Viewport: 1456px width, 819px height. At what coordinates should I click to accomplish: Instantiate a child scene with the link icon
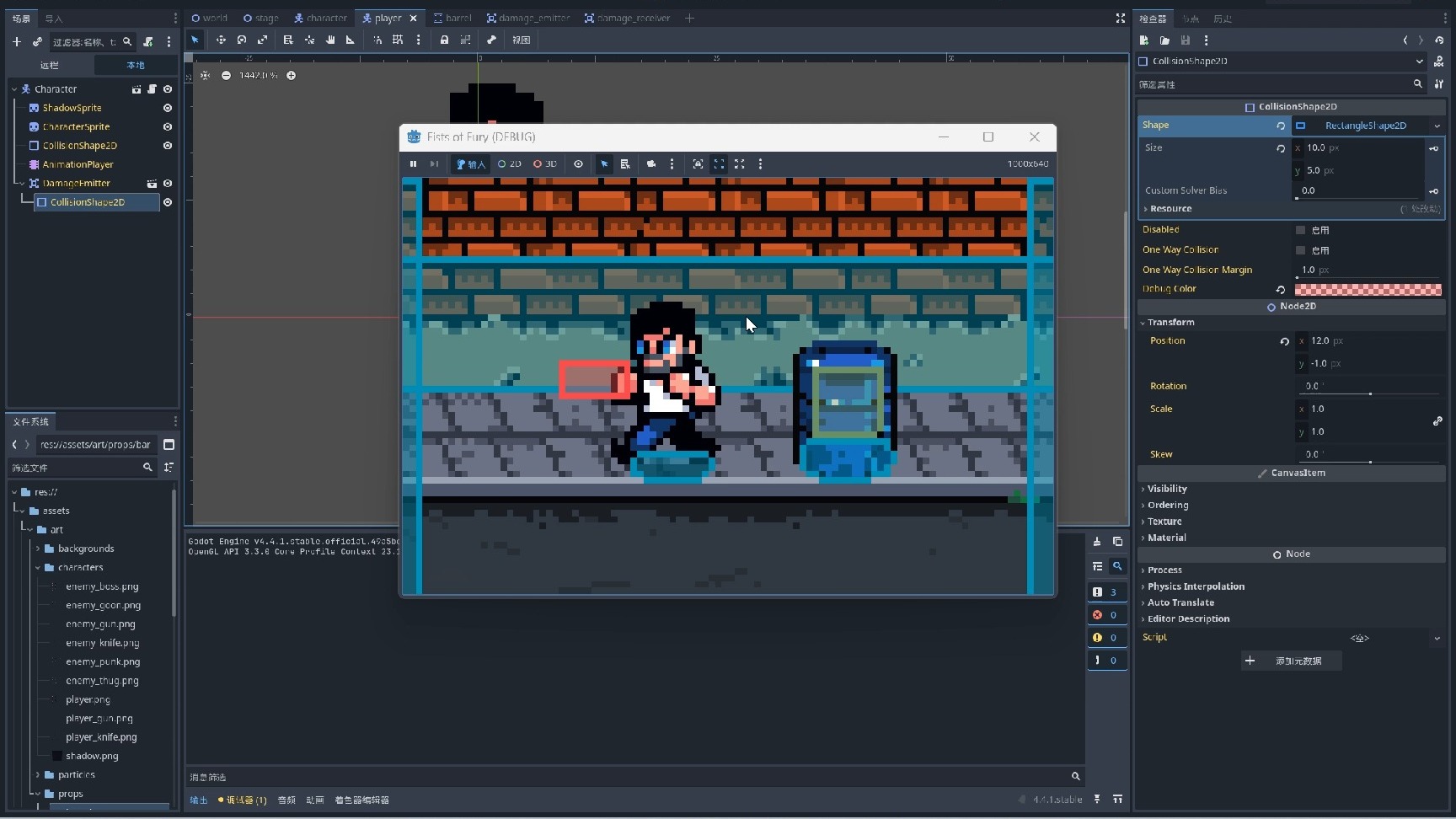point(37,41)
